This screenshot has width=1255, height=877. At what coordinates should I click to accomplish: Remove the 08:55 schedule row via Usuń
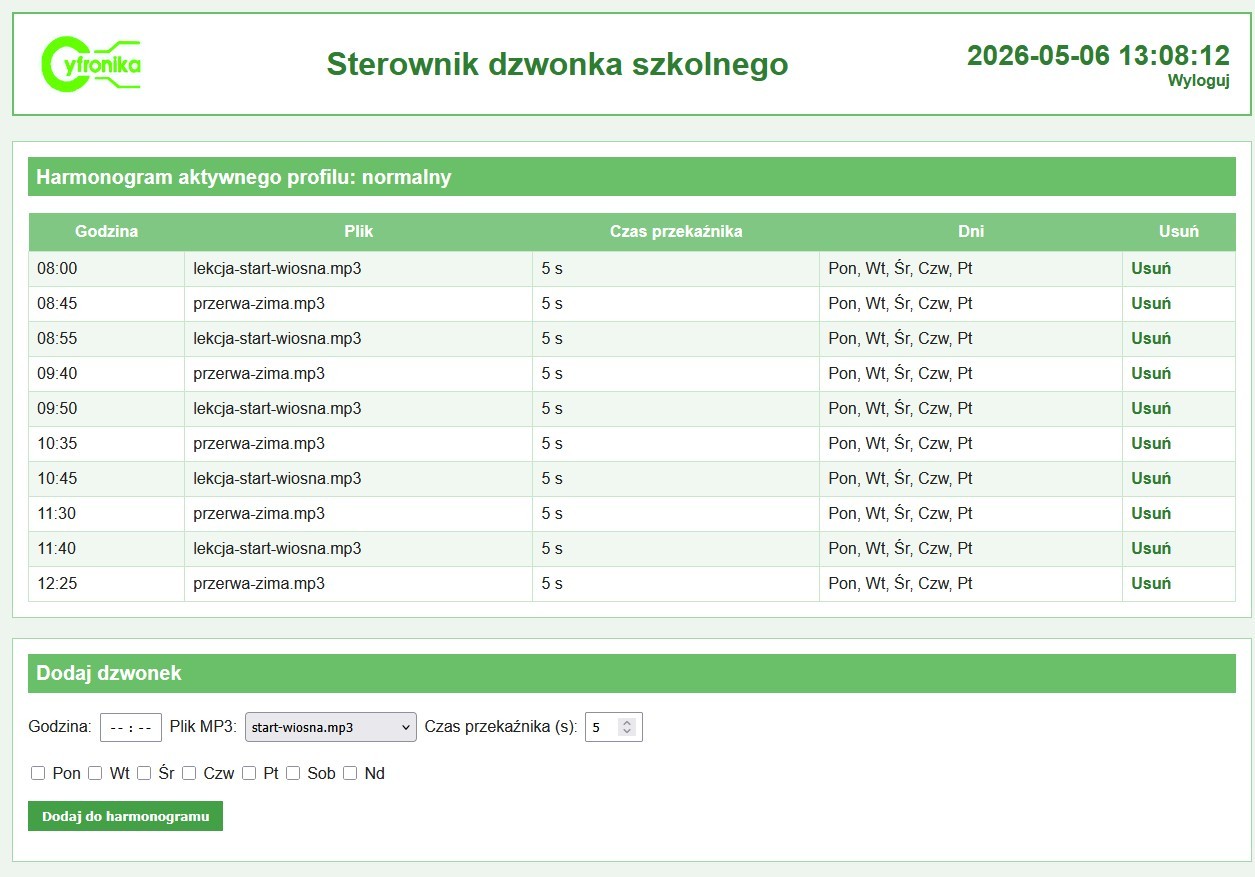[x=1151, y=338]
